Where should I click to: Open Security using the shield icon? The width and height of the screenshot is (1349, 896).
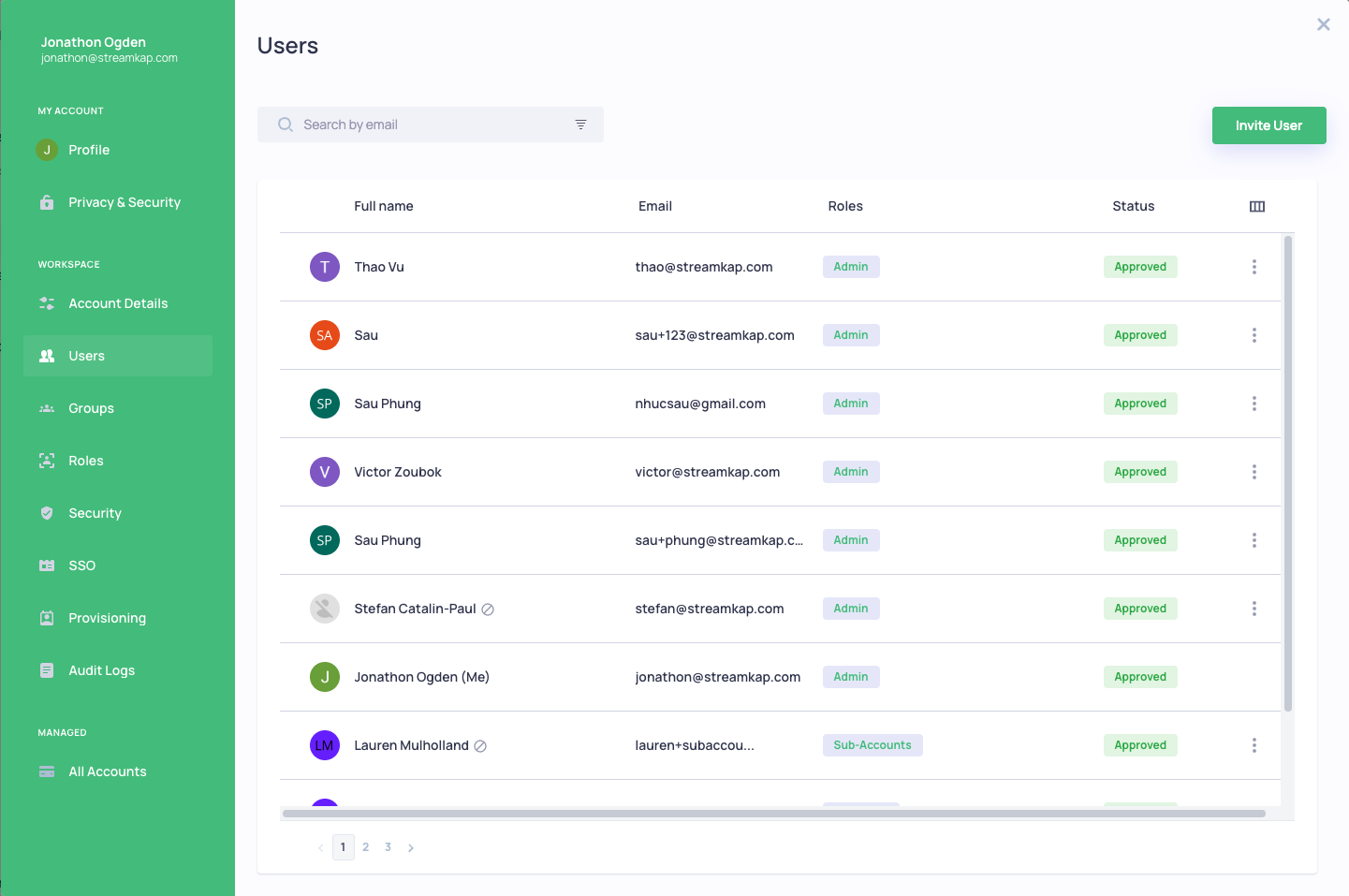(x=46, y=512)
